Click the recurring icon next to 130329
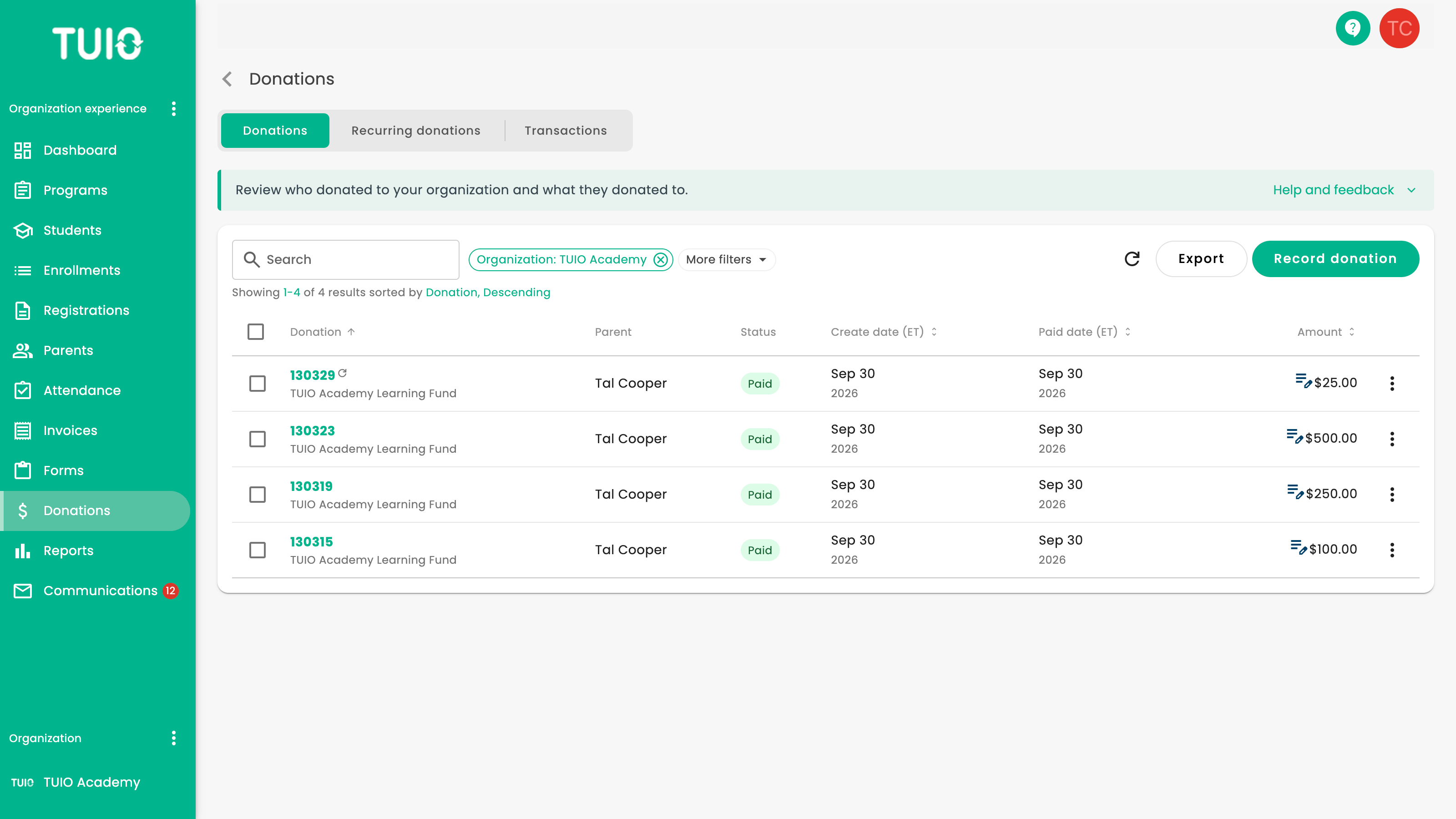 pyautogui.click(x=343, y=373)
